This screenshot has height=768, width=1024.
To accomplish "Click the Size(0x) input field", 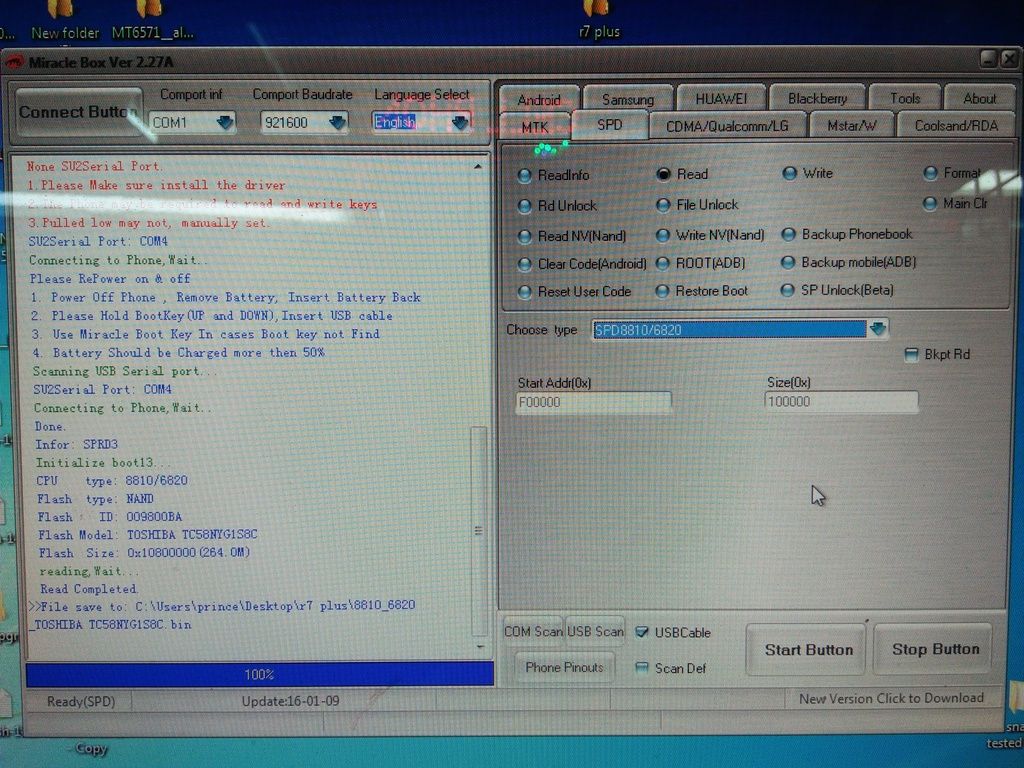I will point(841,402).
